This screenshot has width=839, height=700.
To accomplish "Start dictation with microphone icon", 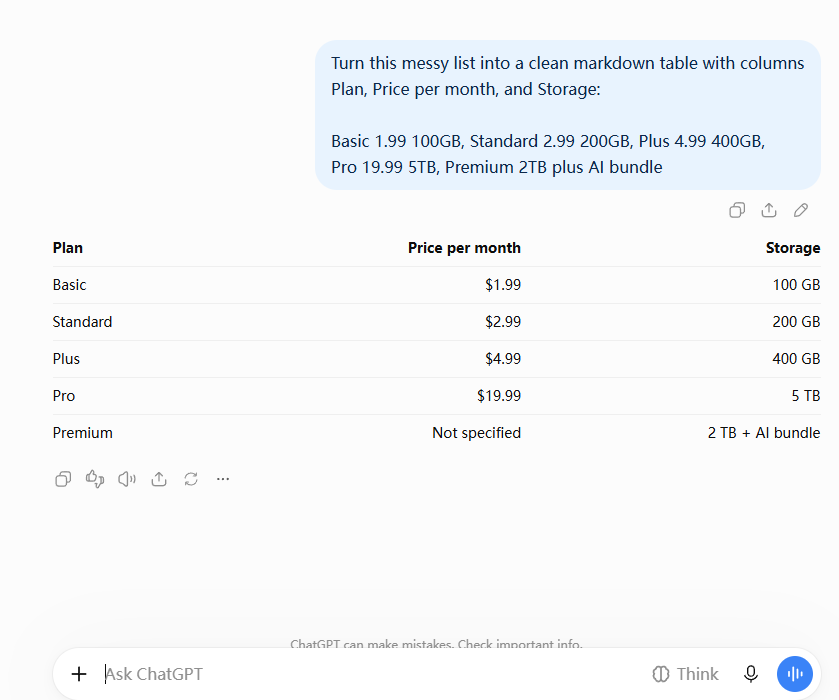I will coord(751,674).
